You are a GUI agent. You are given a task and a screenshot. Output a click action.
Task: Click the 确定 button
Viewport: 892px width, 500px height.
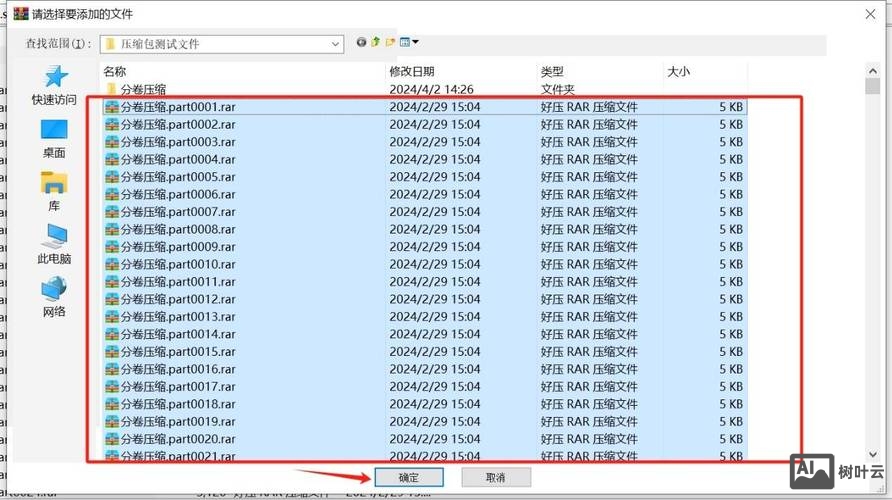click(409, 477)
